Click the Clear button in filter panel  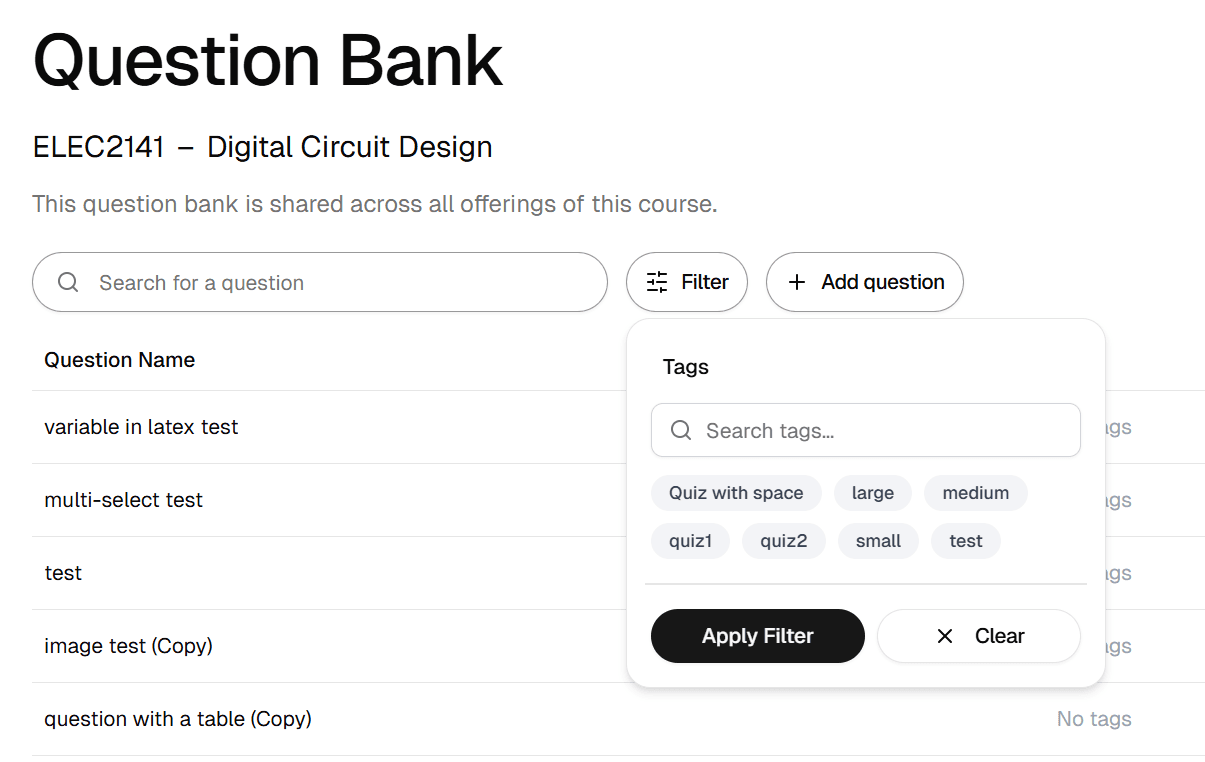click(978, 636)
